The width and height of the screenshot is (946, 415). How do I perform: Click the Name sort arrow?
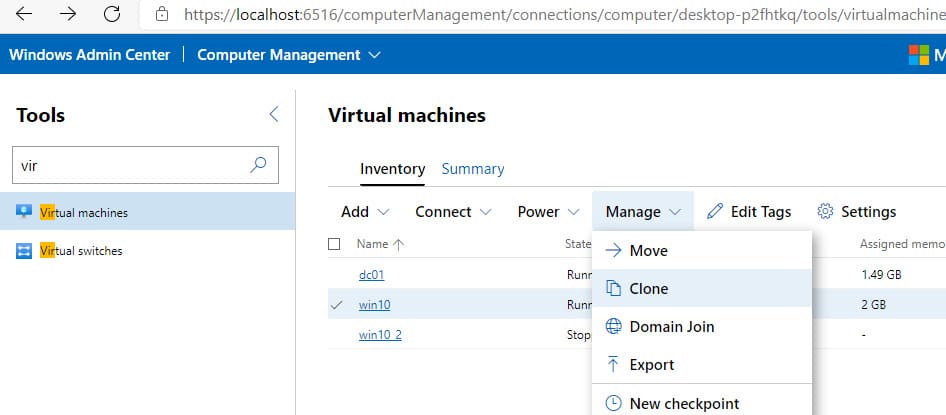point(399,244)
